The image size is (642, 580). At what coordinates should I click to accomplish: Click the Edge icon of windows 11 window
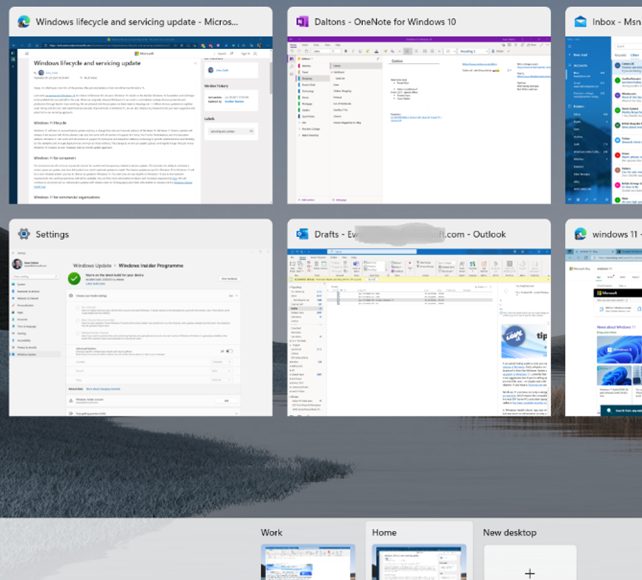580,234
